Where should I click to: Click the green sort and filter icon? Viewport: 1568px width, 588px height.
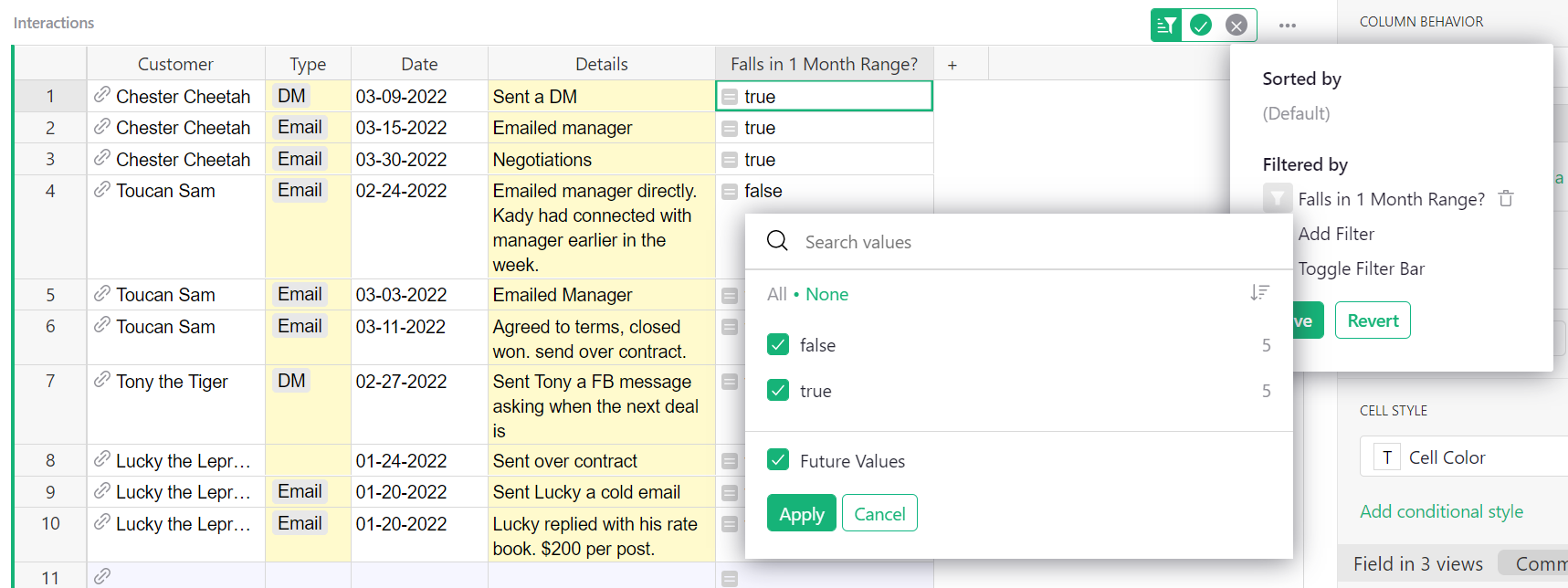(1166, 26)
